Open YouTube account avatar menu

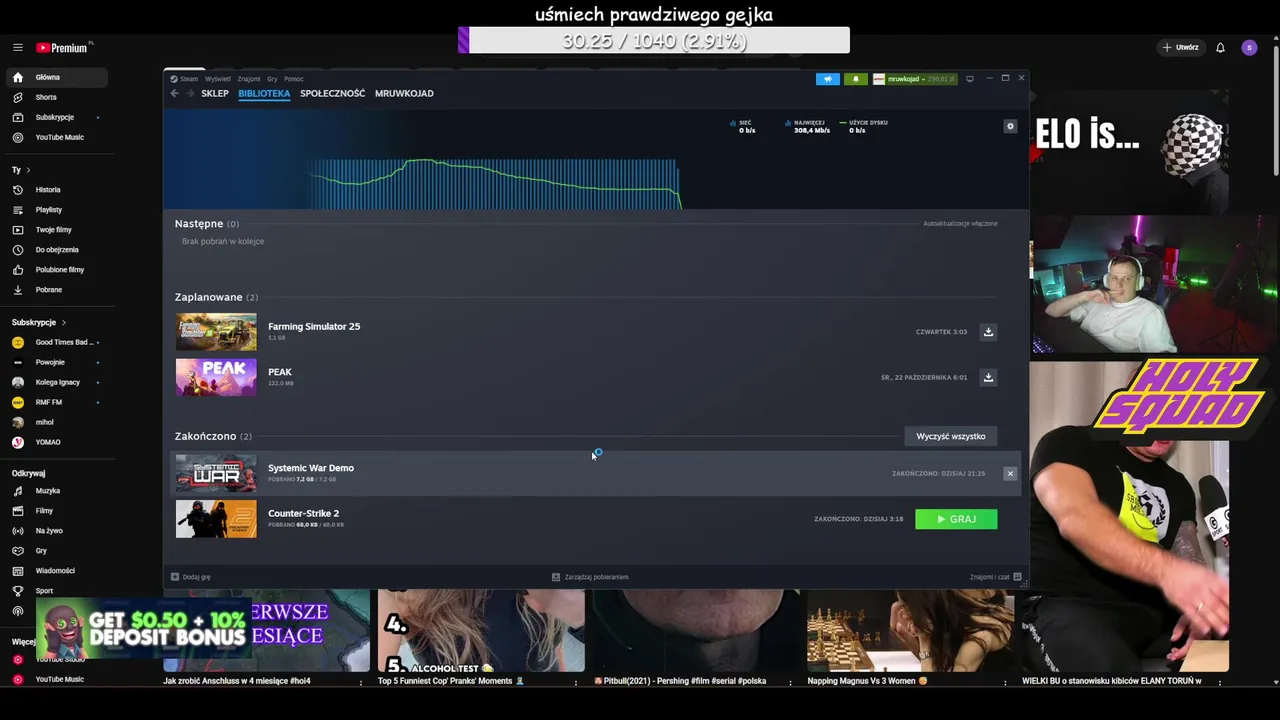[1249, 47]
